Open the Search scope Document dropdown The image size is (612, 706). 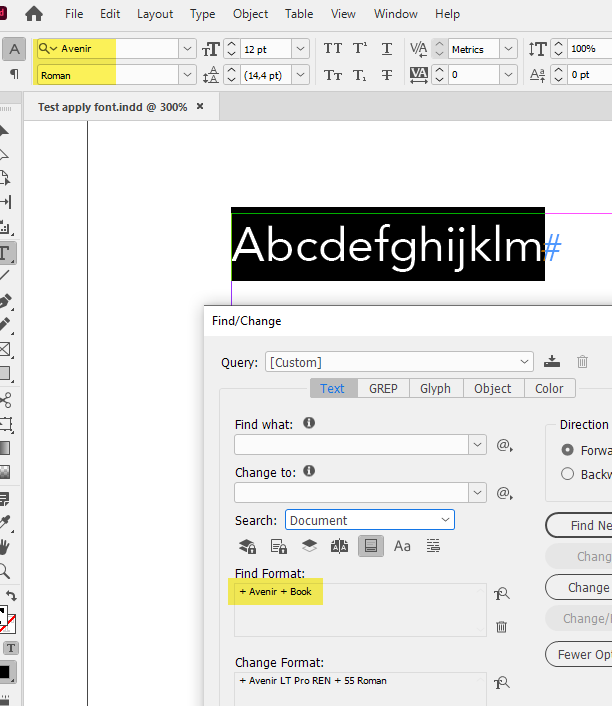click(370, 520)
